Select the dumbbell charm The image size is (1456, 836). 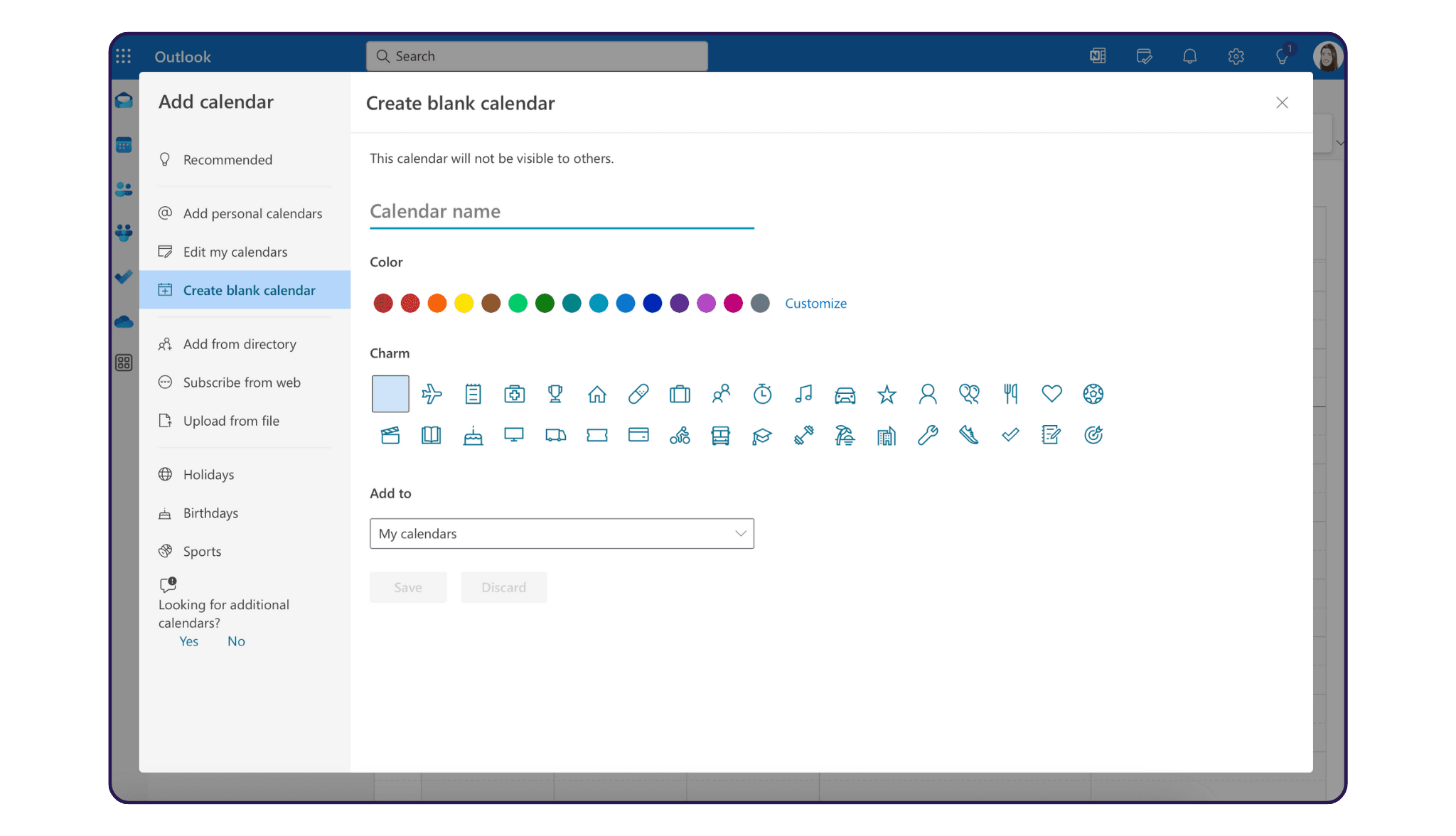pos(803,435)
